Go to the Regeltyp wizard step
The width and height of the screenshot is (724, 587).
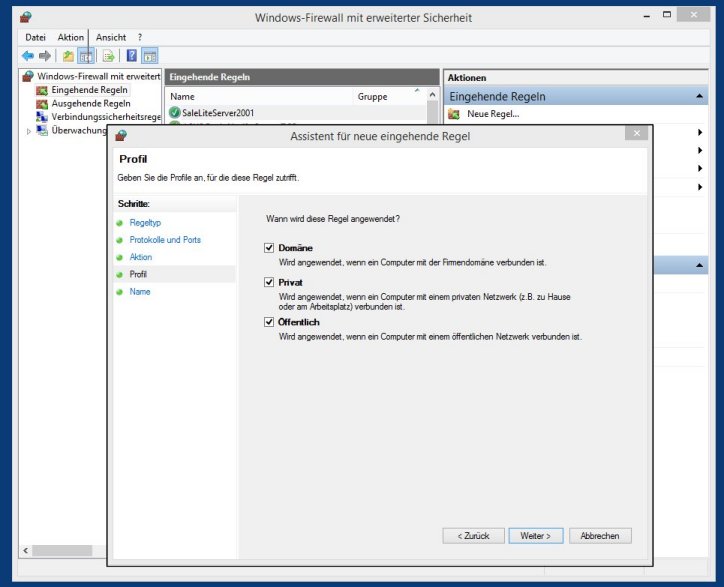click(145, 223)
